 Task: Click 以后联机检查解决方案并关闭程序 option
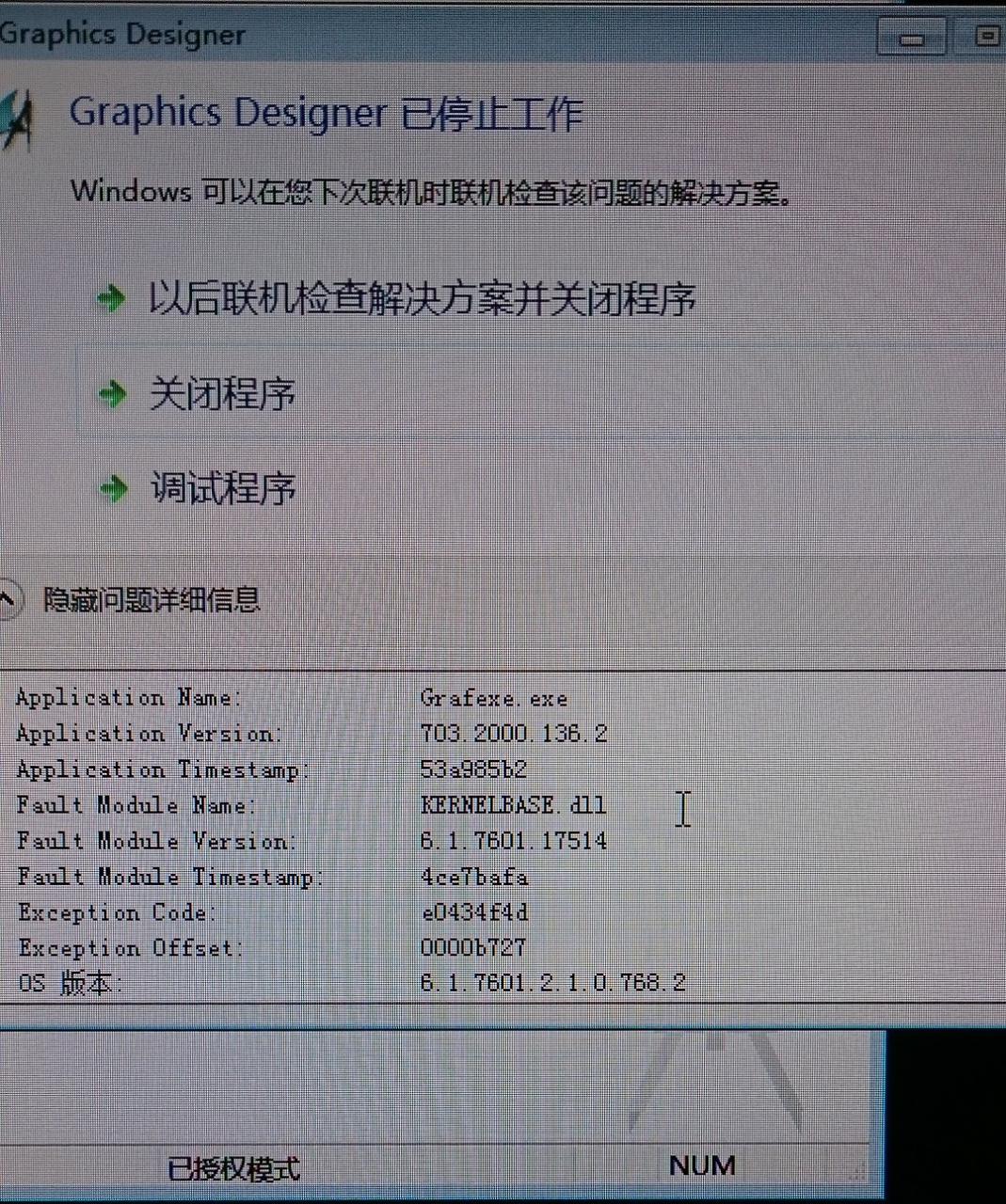422,299
